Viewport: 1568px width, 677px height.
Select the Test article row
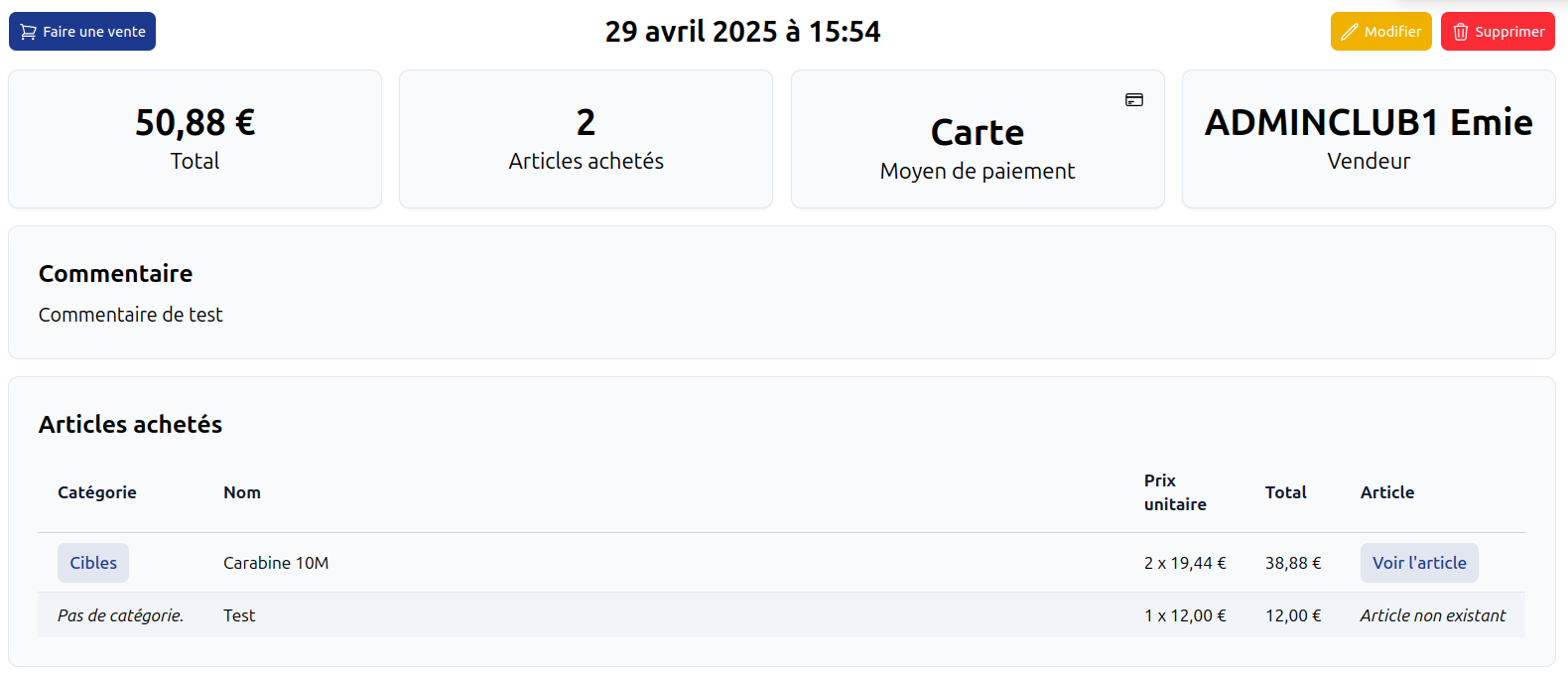tap(781, 615)
